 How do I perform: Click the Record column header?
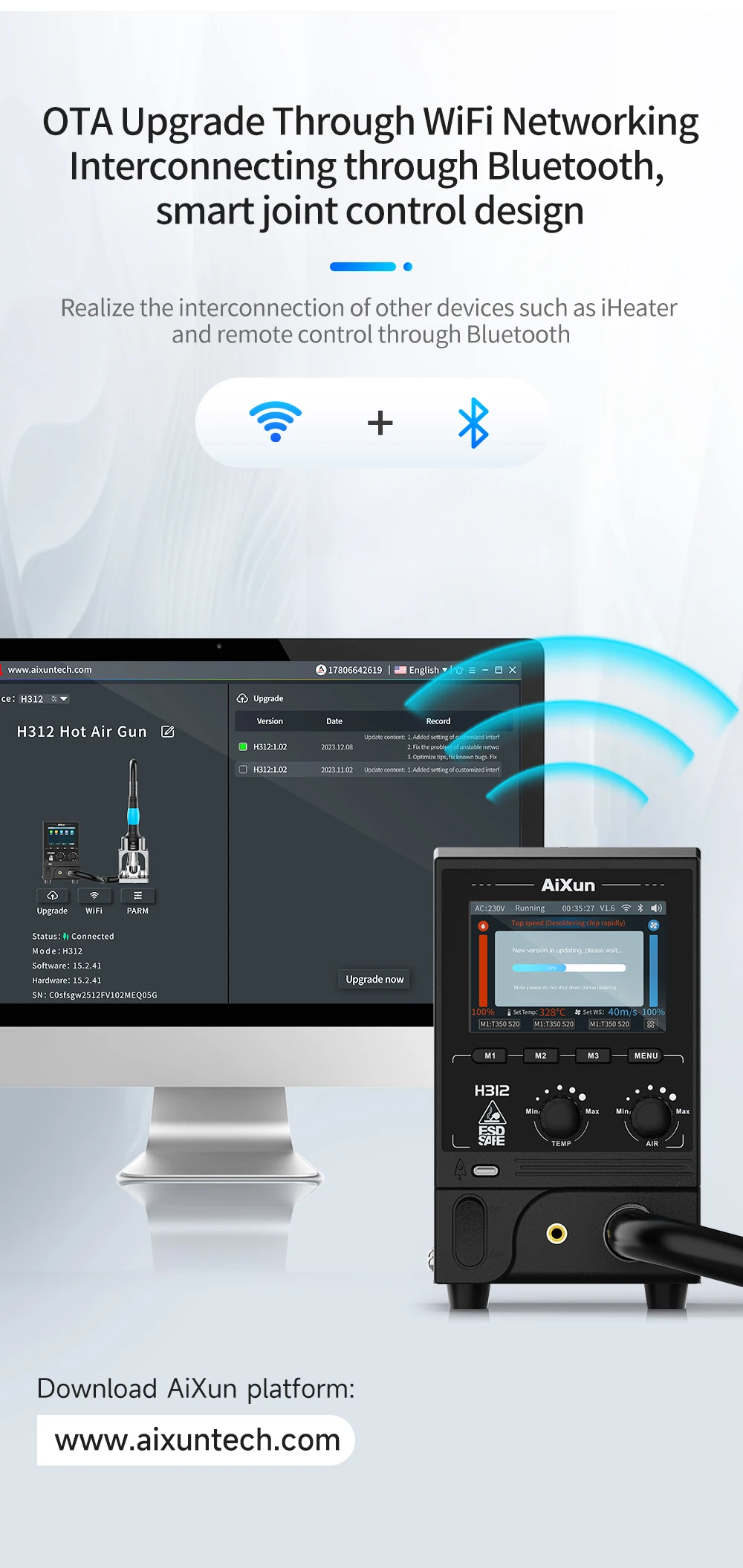pyautogui.click(x=438, y=721)
